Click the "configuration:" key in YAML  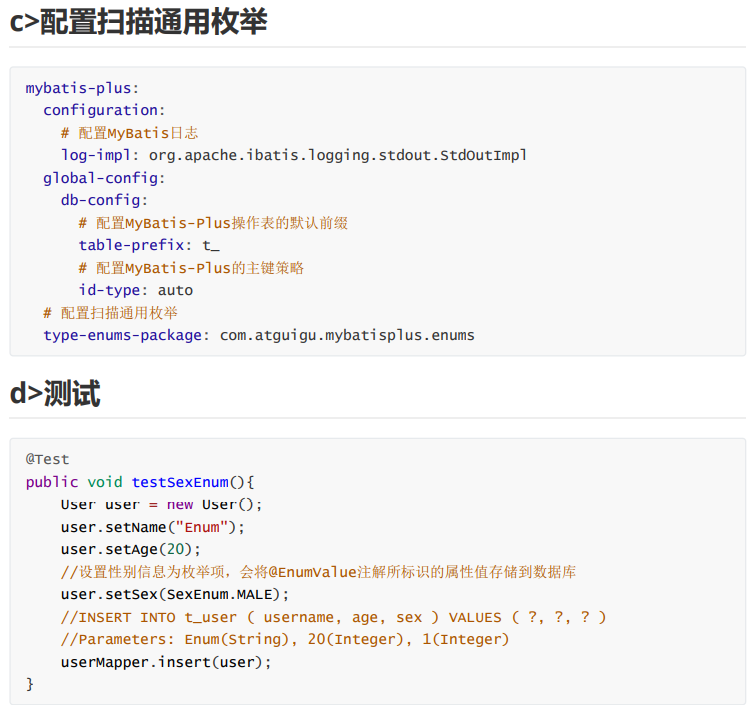tap(104, 110)
